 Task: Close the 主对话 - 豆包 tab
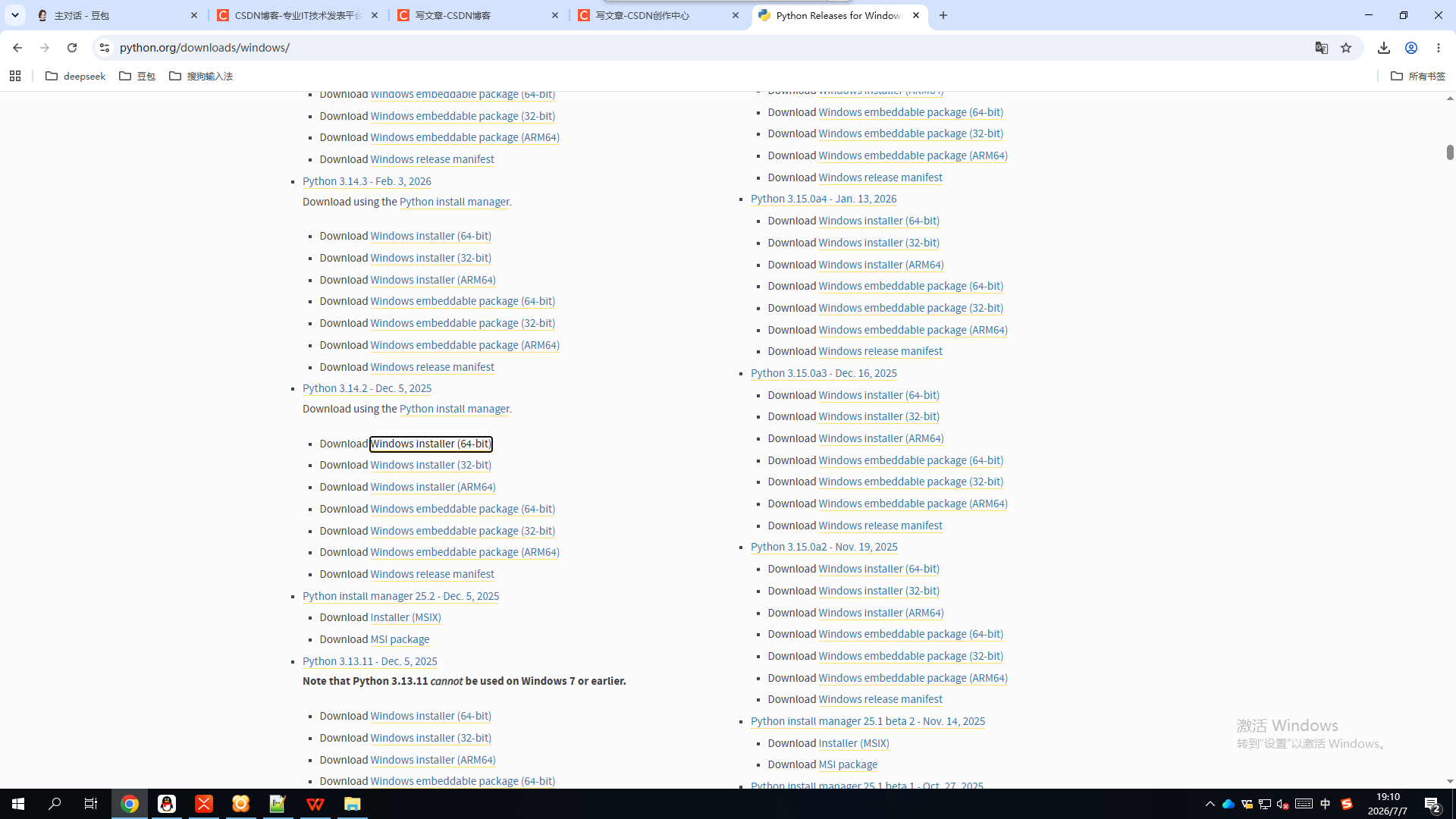pyautogui.click(x=194, y=15)
